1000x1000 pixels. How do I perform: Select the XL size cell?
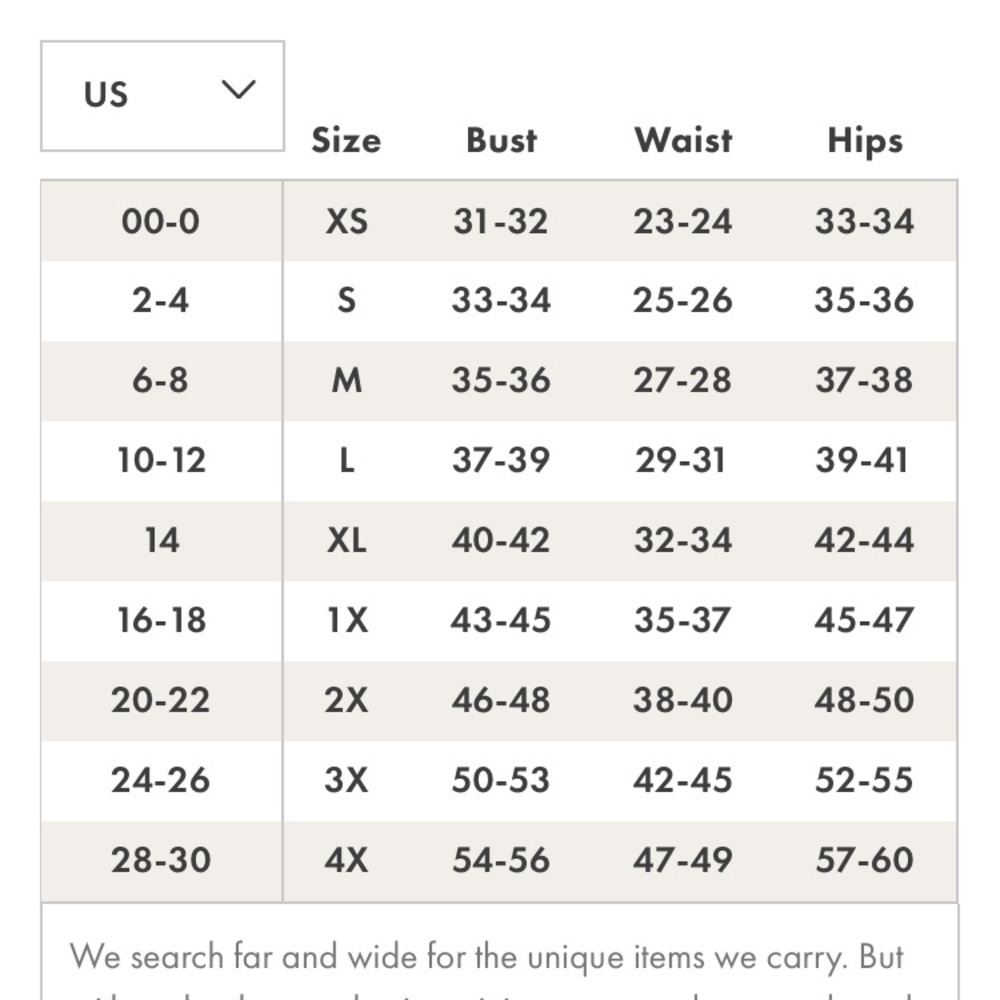pyautogui.click(x=346, y=541)
